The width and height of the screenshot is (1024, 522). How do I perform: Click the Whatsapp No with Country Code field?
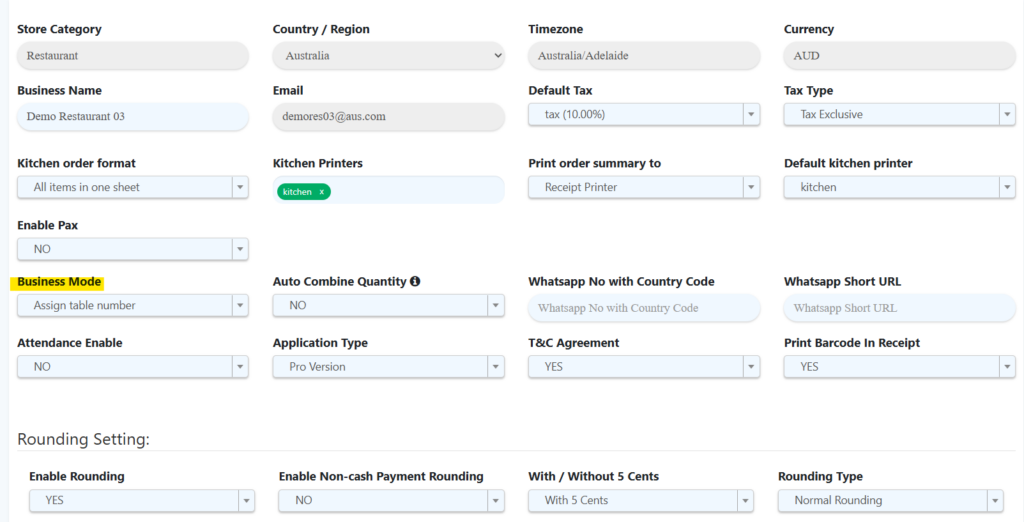click(643, 308)
